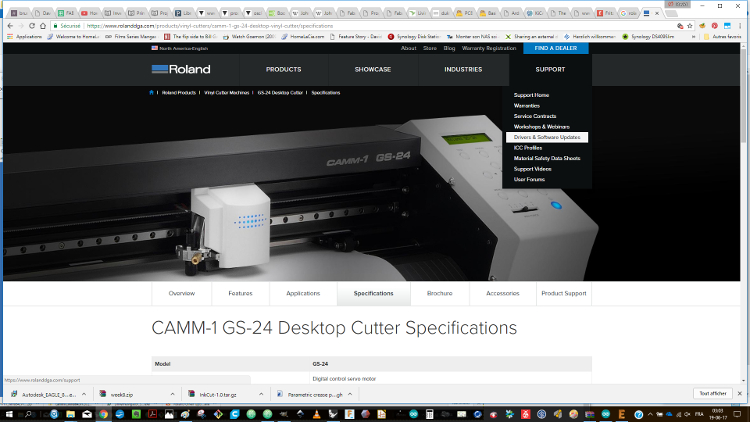Screen dimensions: 750x422
Task: Open the notification center icon
Action: [x=737, y=414]
